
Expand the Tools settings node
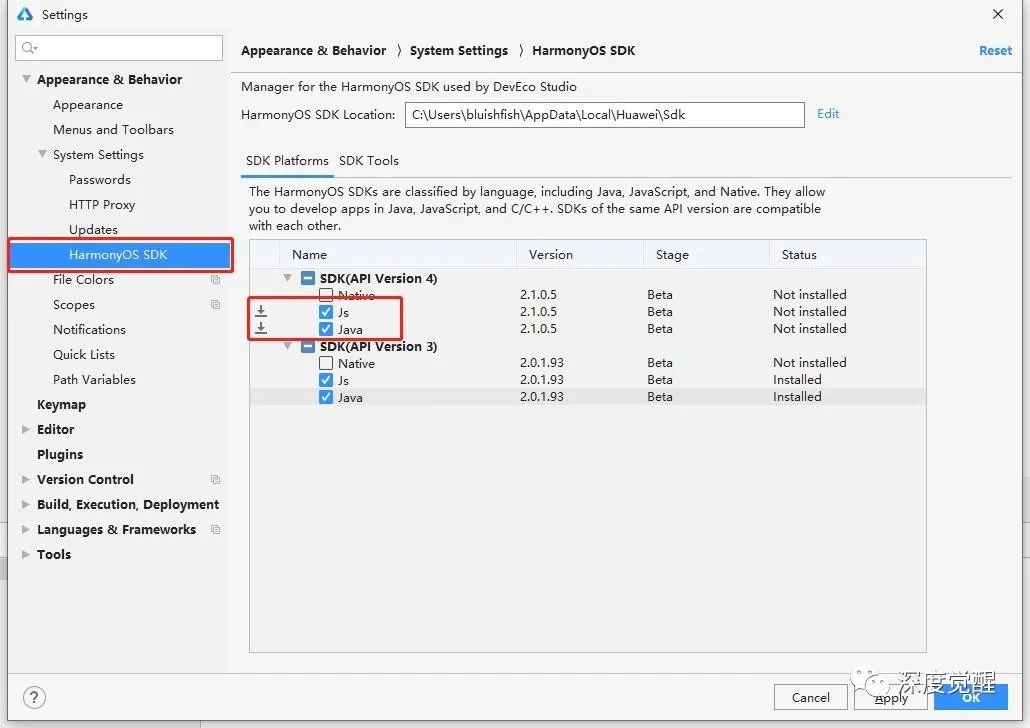click(x=26, y=554)
